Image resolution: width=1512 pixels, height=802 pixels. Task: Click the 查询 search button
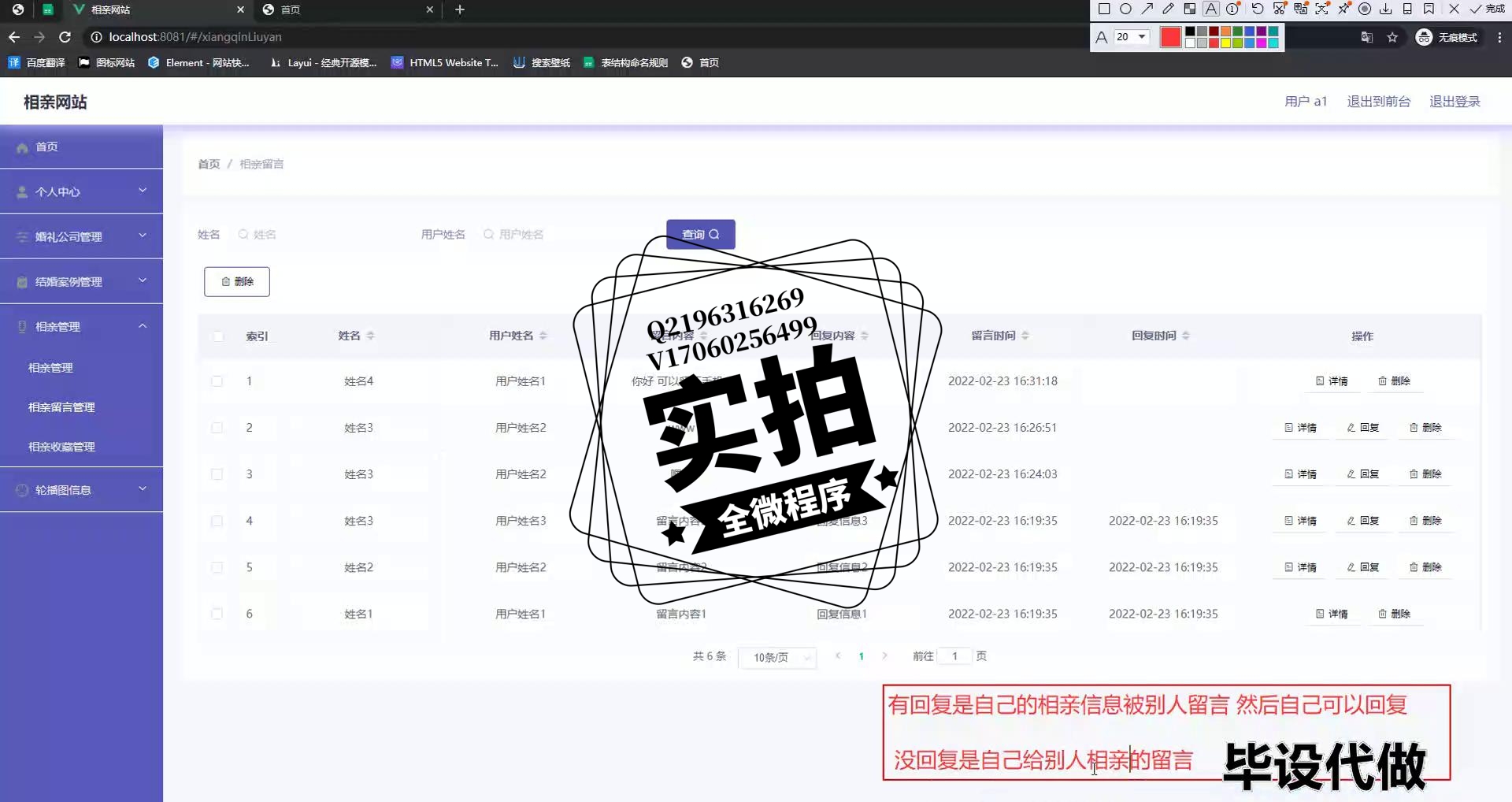click(x=701, y=234)
